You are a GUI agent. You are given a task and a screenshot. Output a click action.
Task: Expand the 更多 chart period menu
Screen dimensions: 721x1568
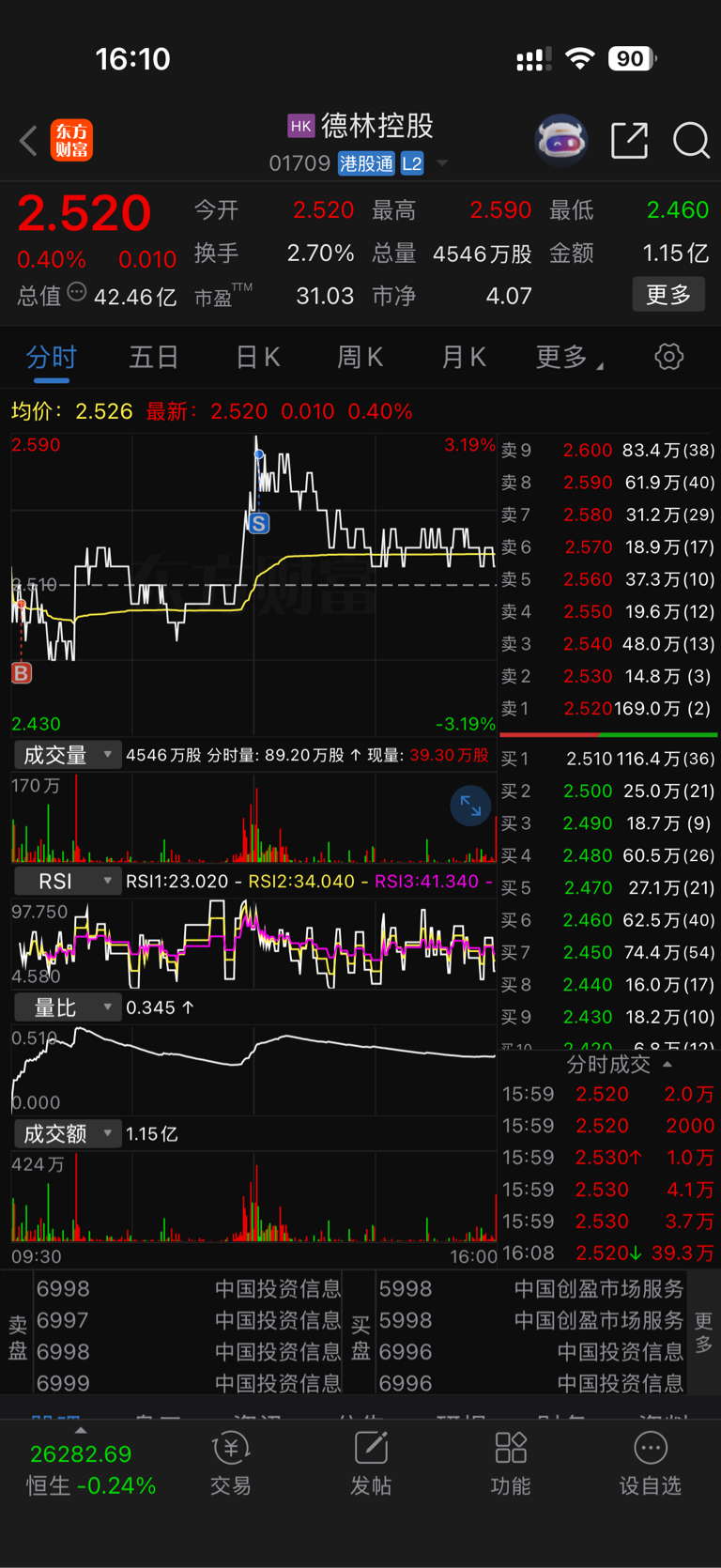click(569, 357)
